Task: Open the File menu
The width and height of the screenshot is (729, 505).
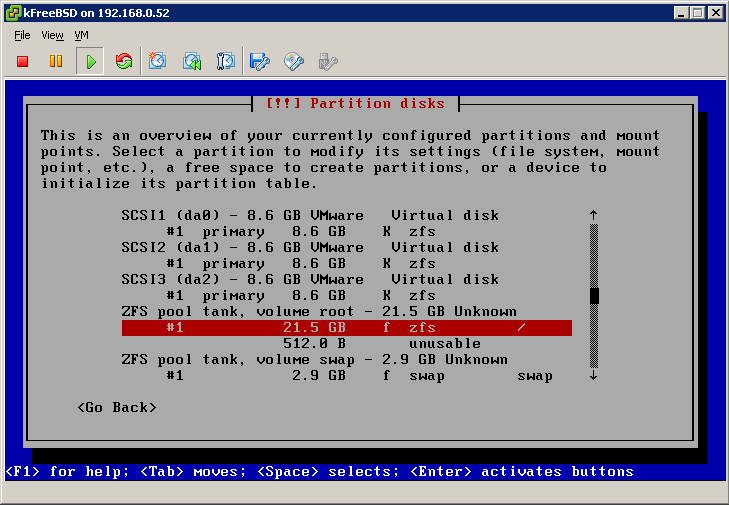Action: pyautogui.click(x=22, y=35)
